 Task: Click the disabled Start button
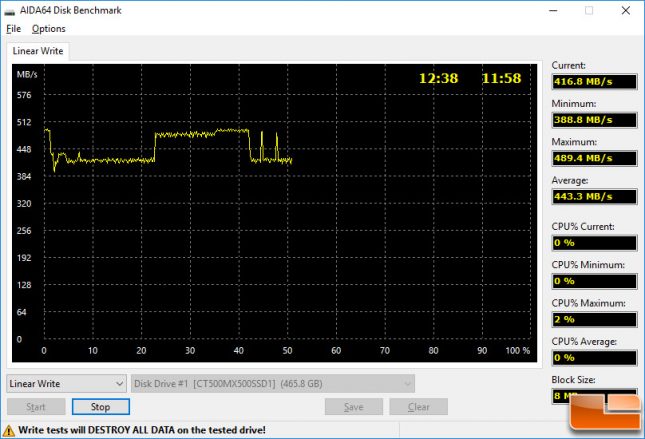pyautogui.click(x=36, y=407)
